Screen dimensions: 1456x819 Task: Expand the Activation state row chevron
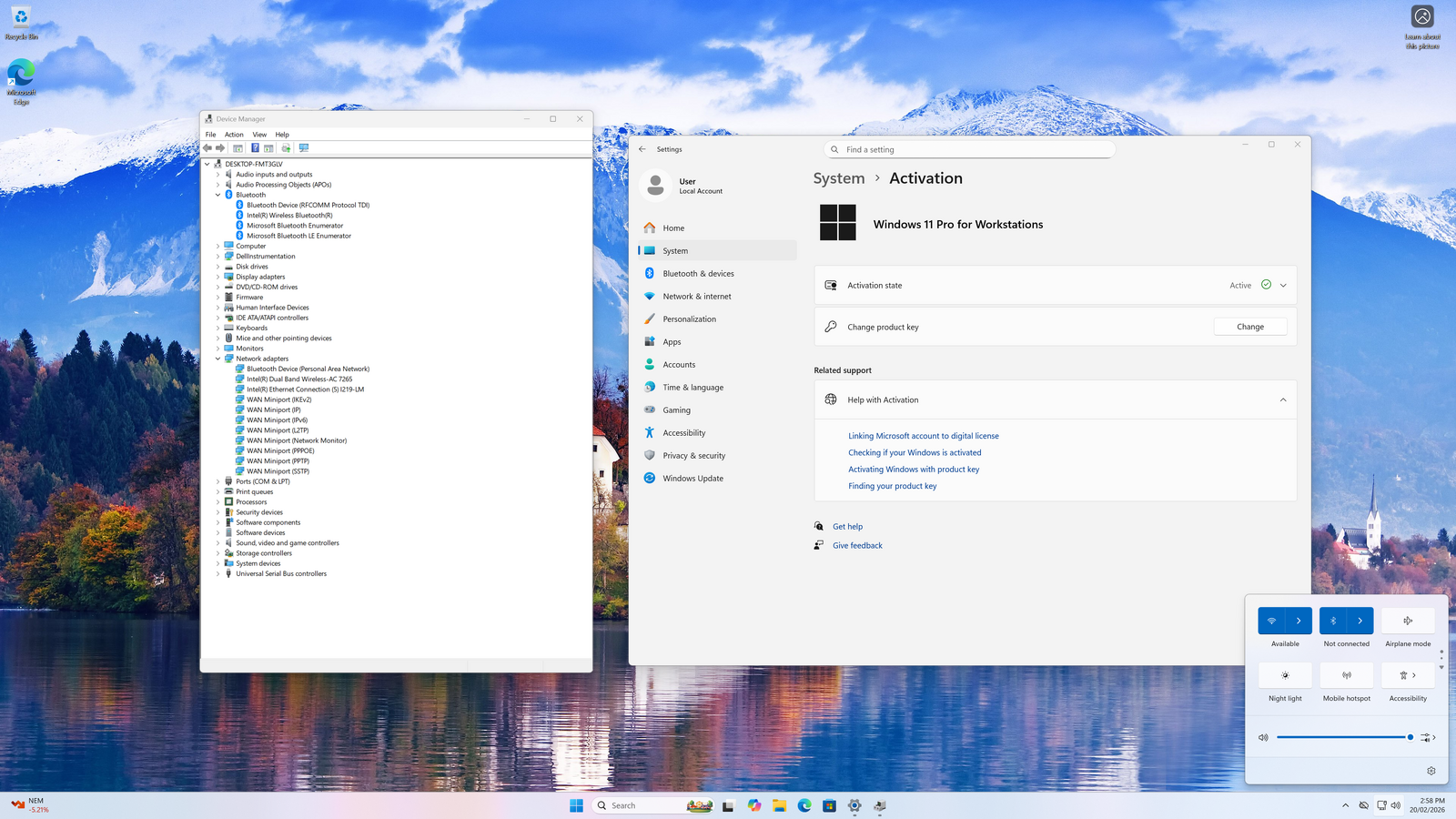1283,286
